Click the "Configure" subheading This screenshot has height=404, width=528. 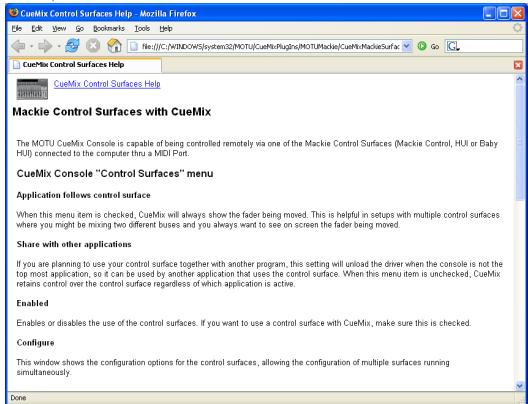click(x=35, y=343)
